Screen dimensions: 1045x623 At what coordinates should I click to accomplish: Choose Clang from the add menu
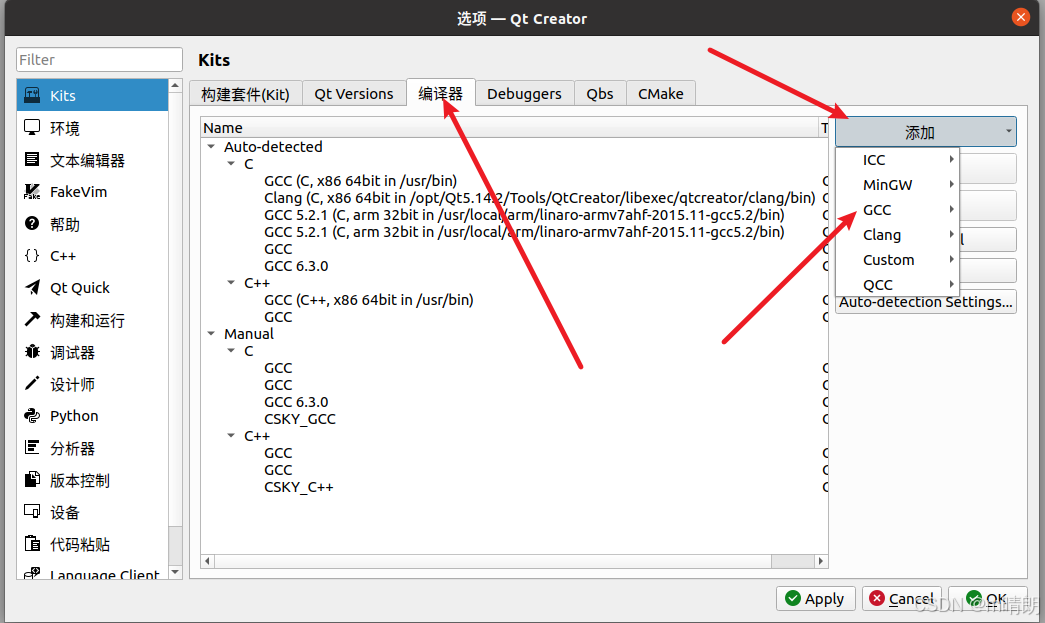click(x=897, y=235)
